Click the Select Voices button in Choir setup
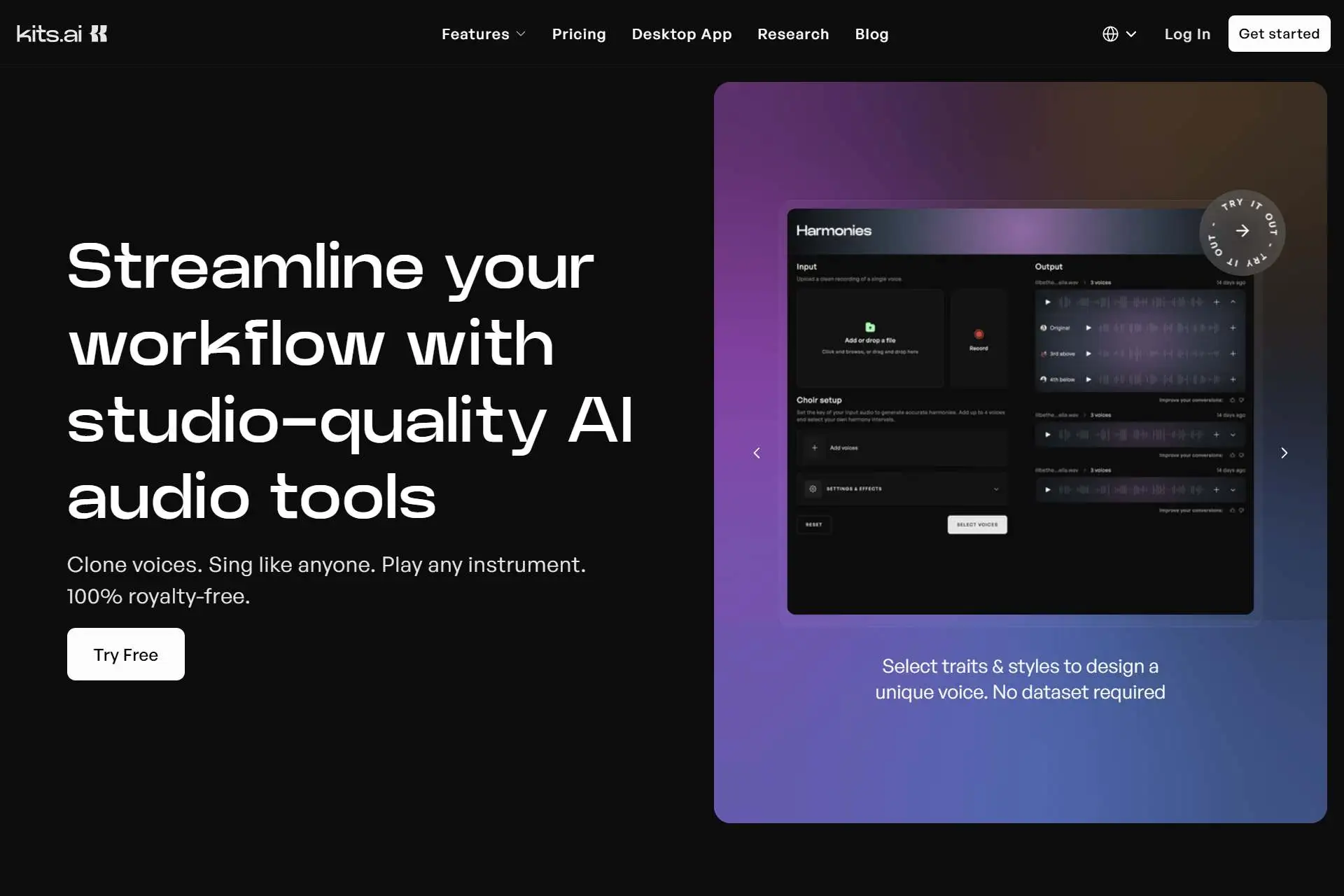1344x896 pixels. pyautogui.click(x=977, y=524)
